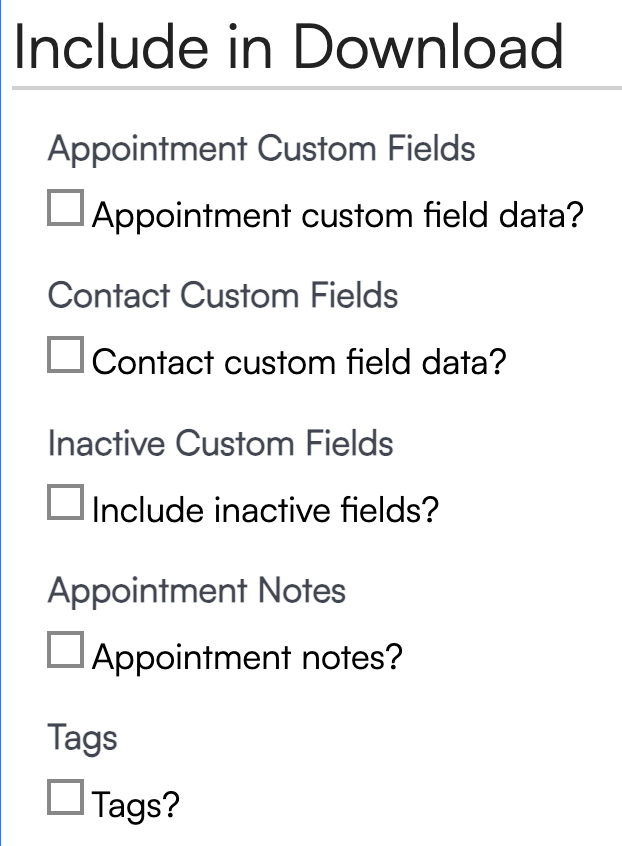This screenshot has height=846, width=622.
Task: Click the Contact Custom Fields section heading
Action: point(223,296)
